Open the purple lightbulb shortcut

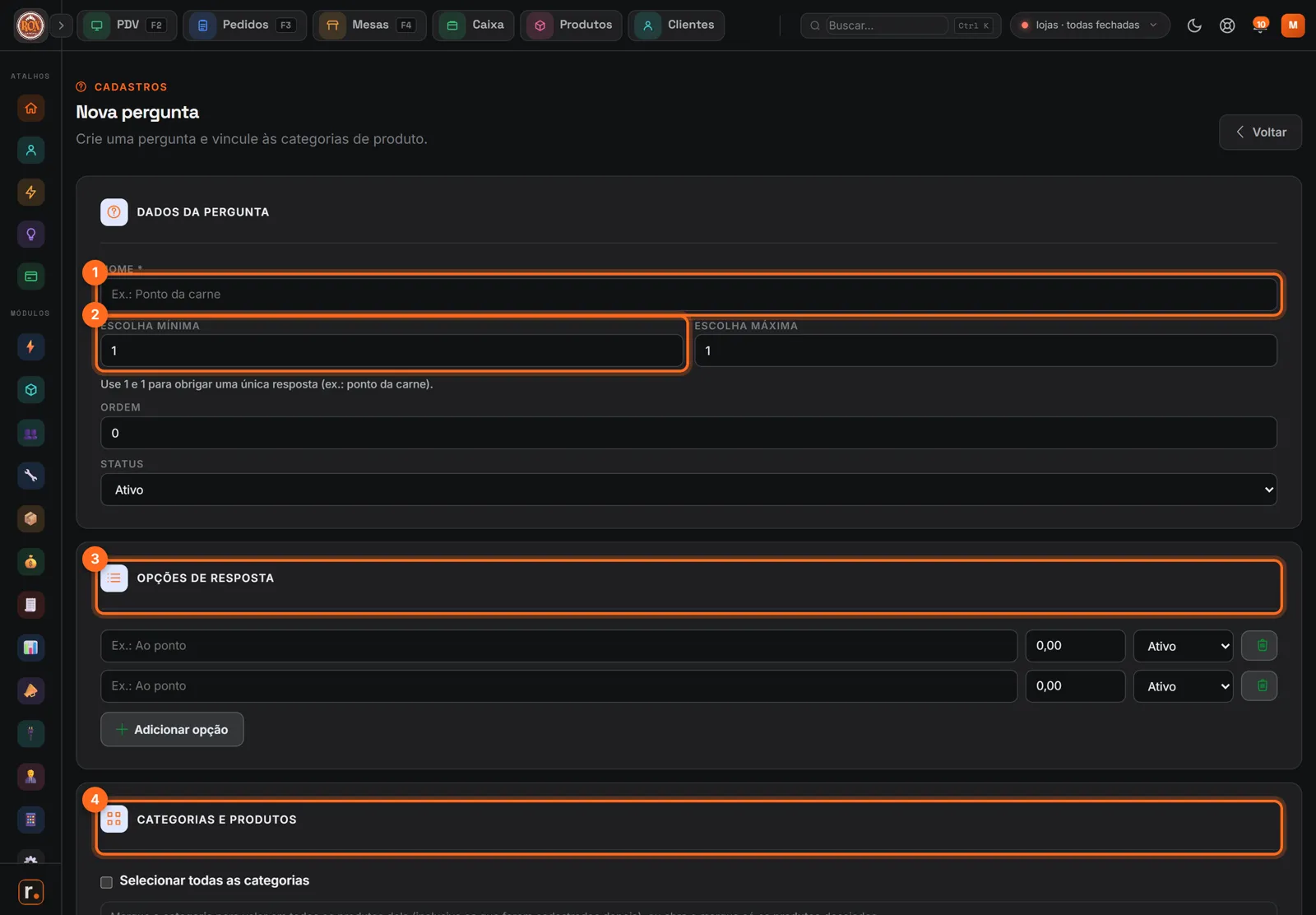30,235
